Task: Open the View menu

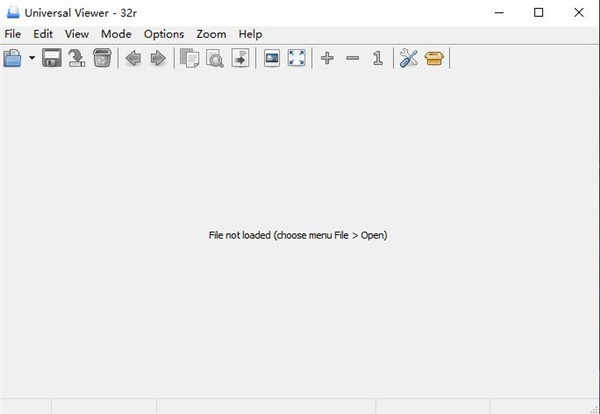Action: [x=77, y=34]
